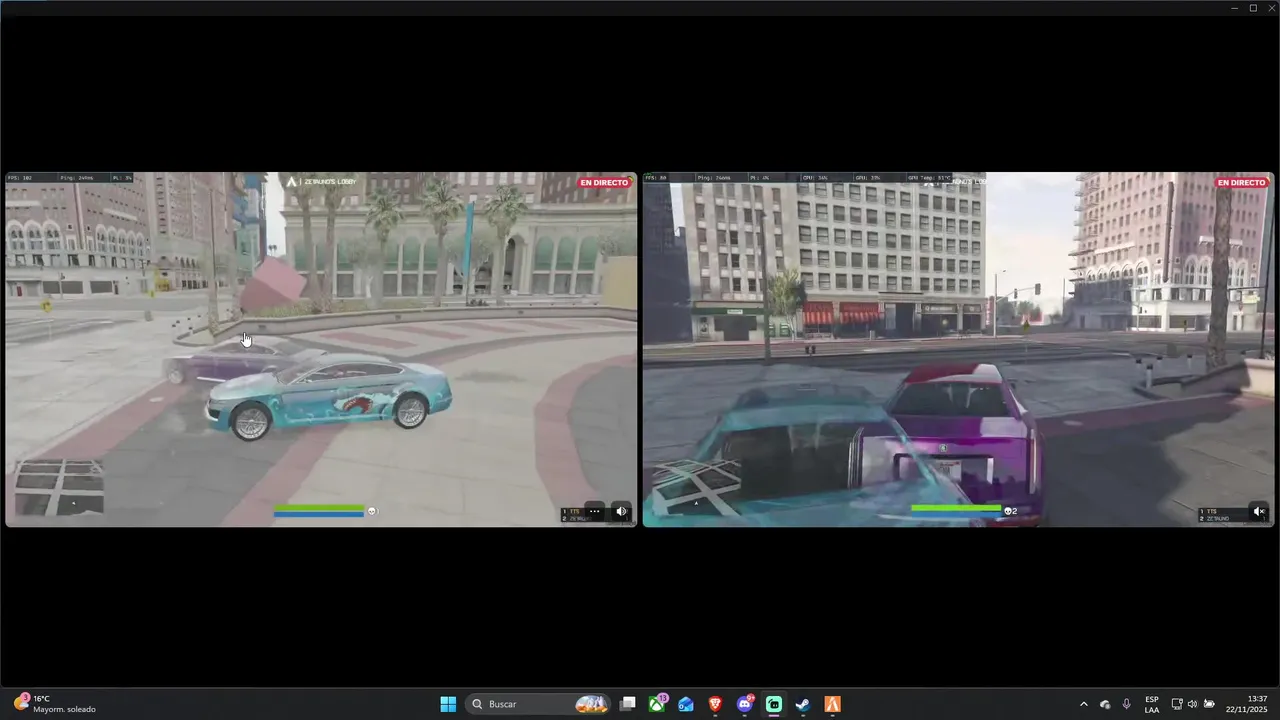This screenshot has height=720, width=1280.
Task: Switch to the active green streaming app in the taskbar
Action: tap(774, 704)
